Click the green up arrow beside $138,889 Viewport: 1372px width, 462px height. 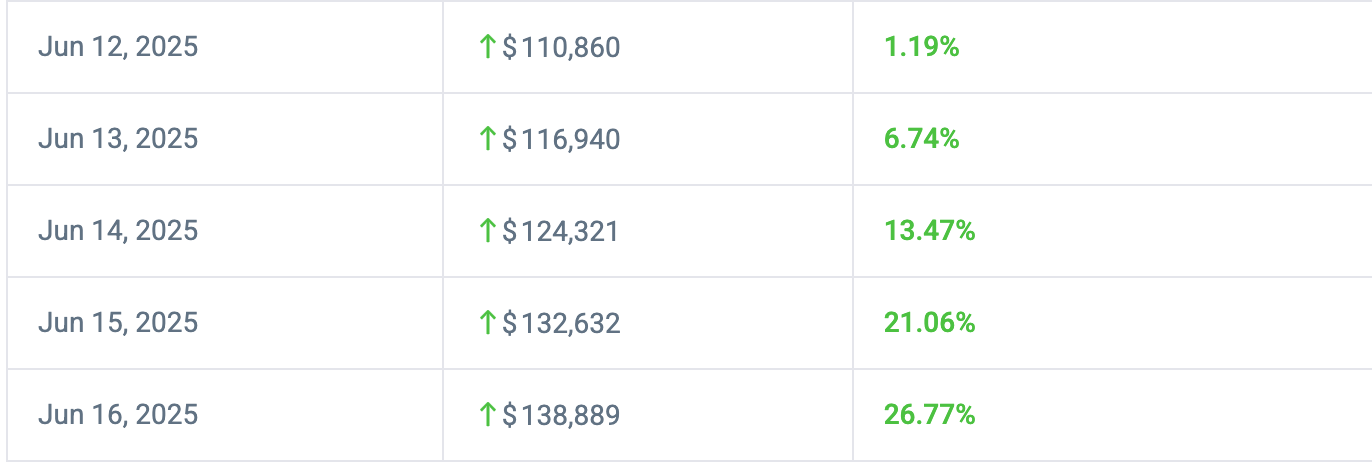[x=488, y=415]
